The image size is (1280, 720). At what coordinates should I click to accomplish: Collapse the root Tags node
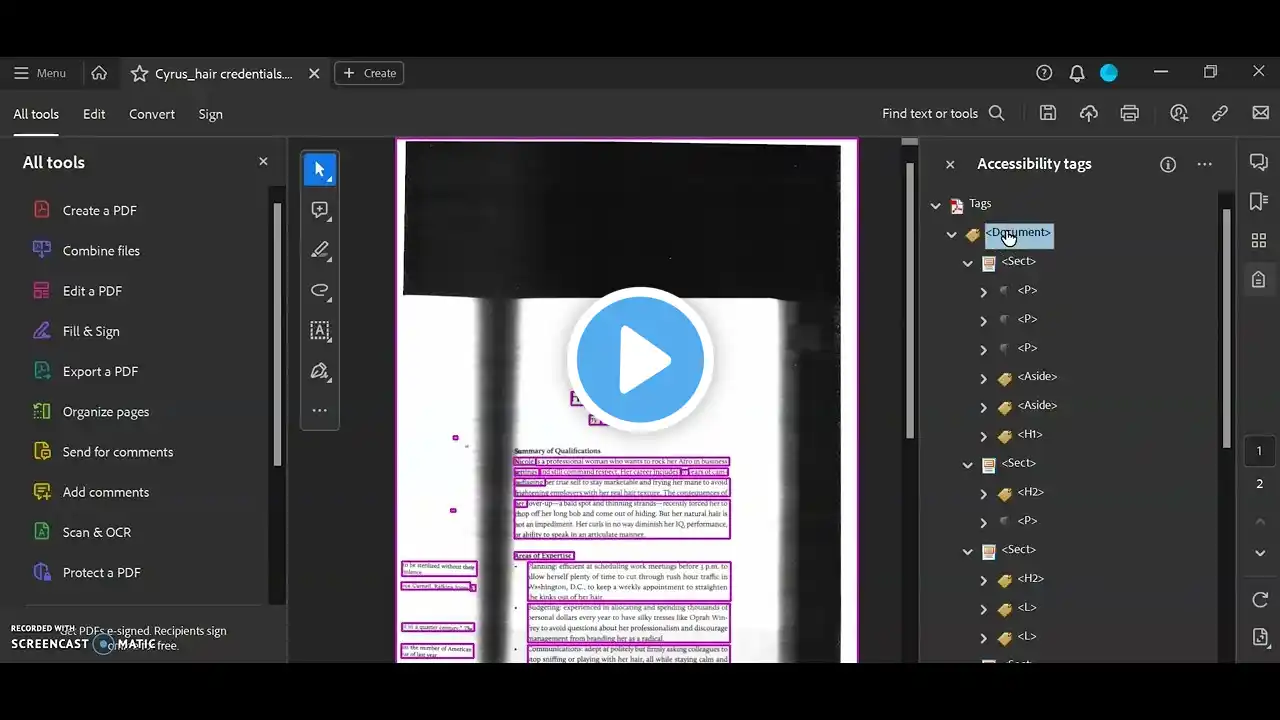click(x=936, y=205)
